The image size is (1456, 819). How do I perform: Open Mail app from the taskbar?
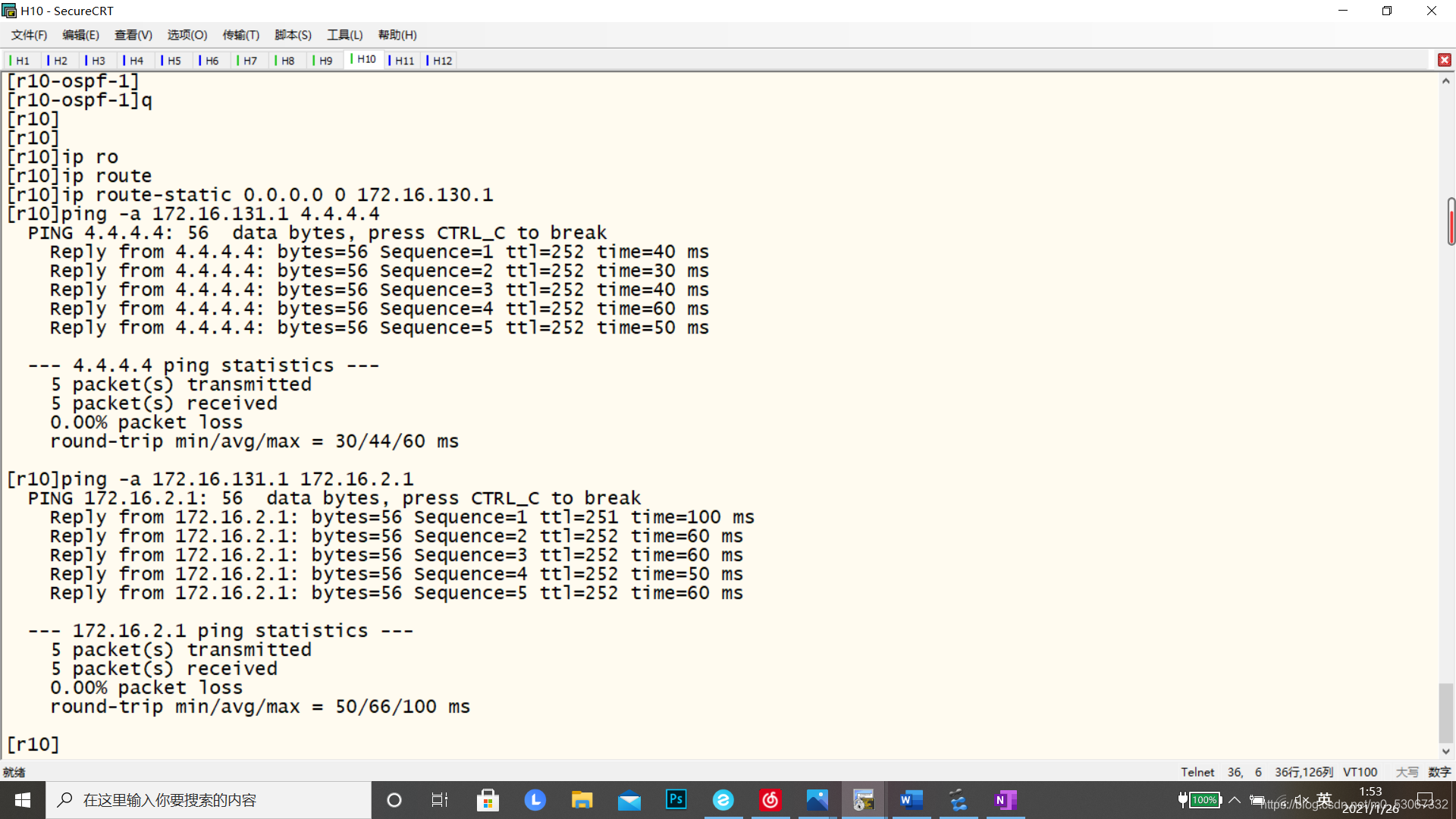pos(629,800)
